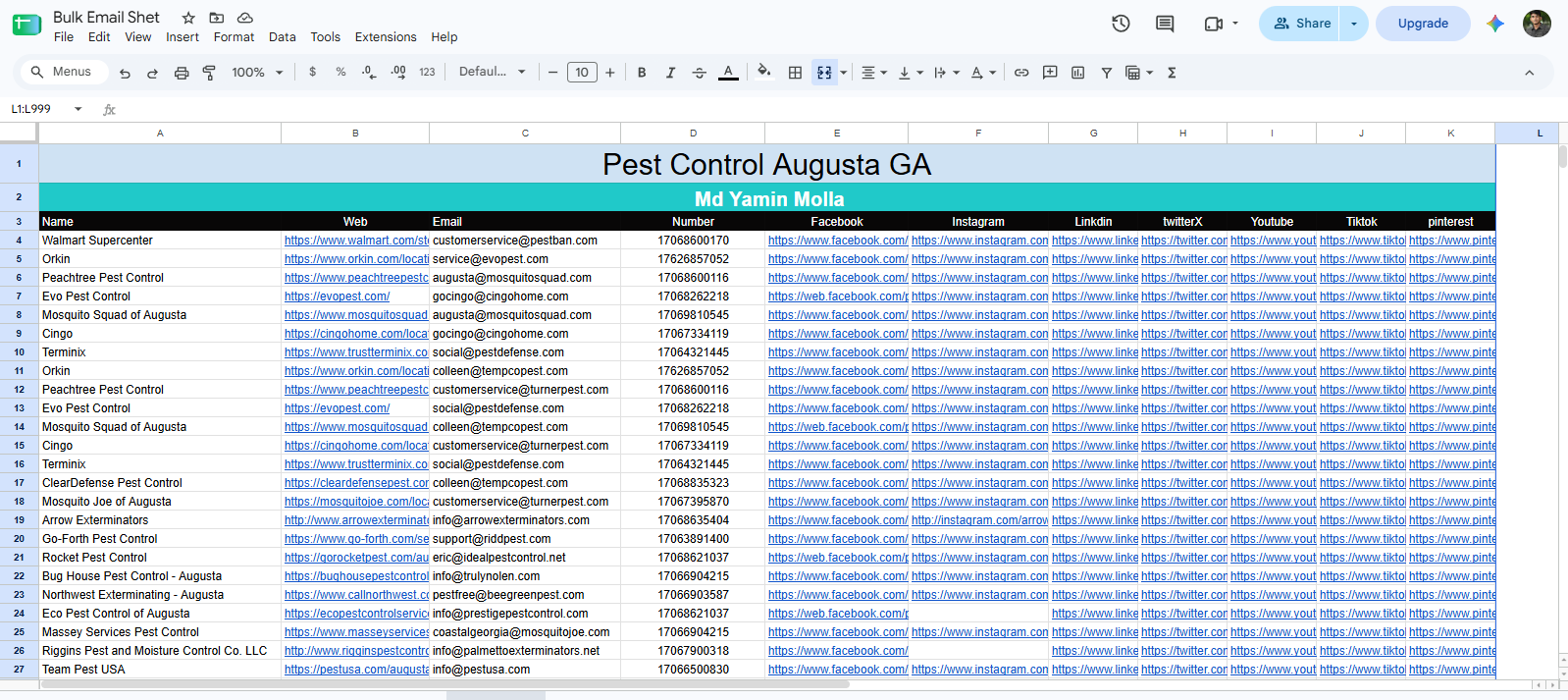Open merge type dropdown arrow

point(843,73)
